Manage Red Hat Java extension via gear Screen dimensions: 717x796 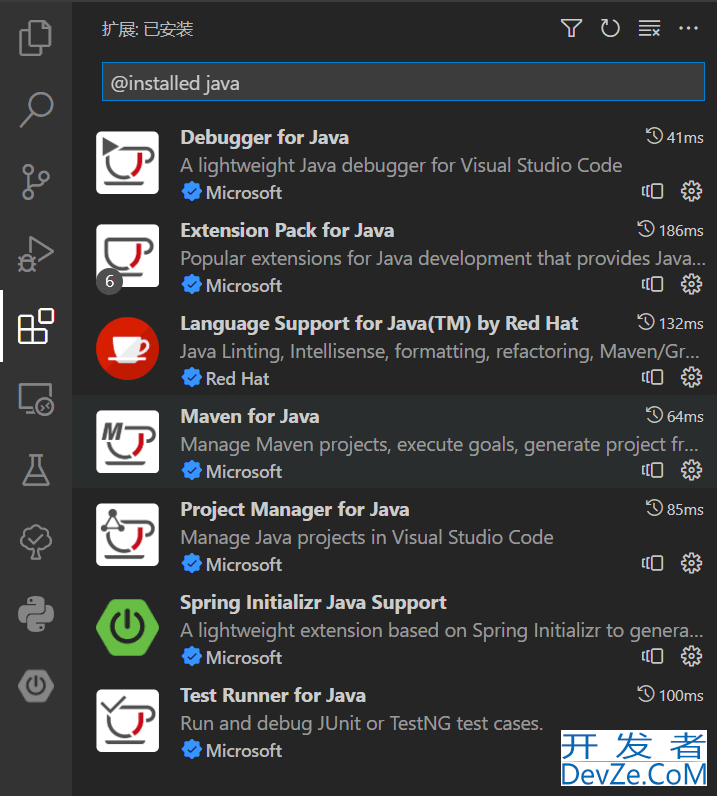pos(691,377)
